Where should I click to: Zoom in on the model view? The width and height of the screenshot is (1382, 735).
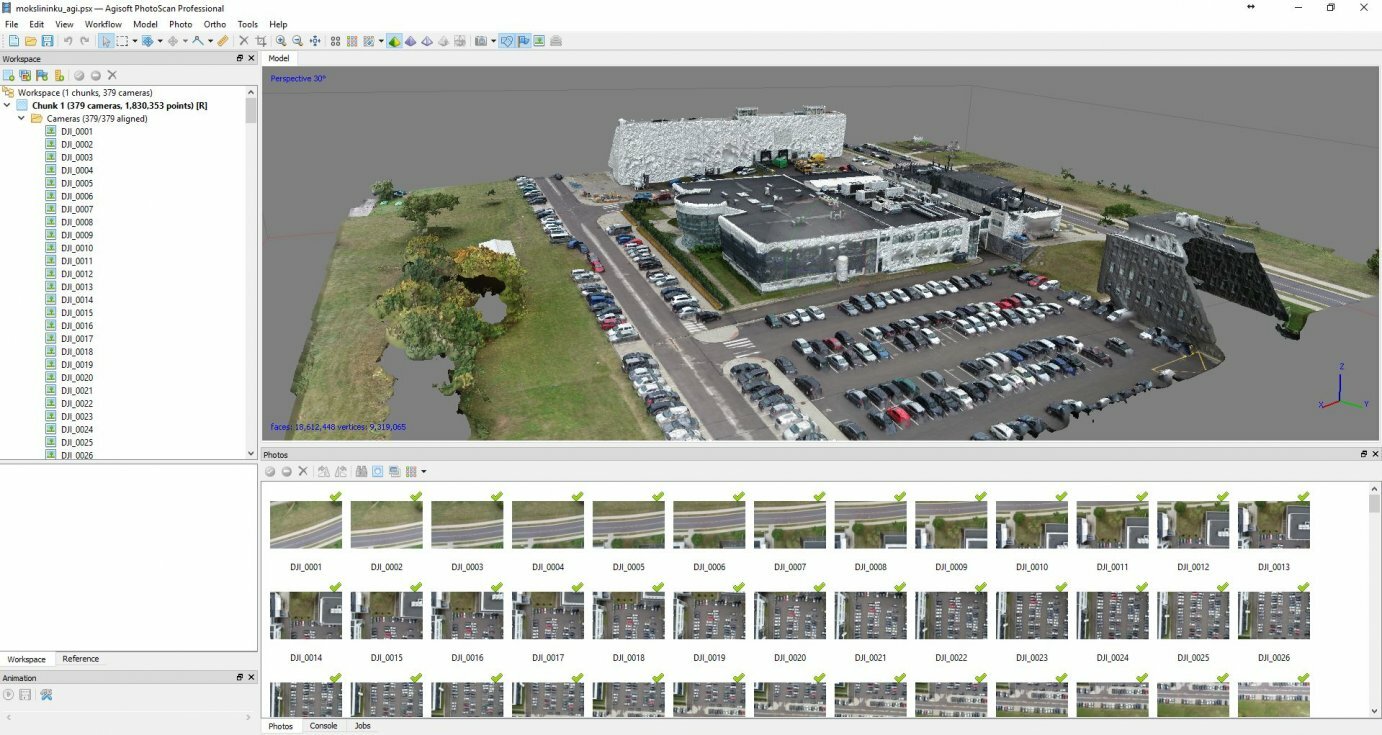281,41
